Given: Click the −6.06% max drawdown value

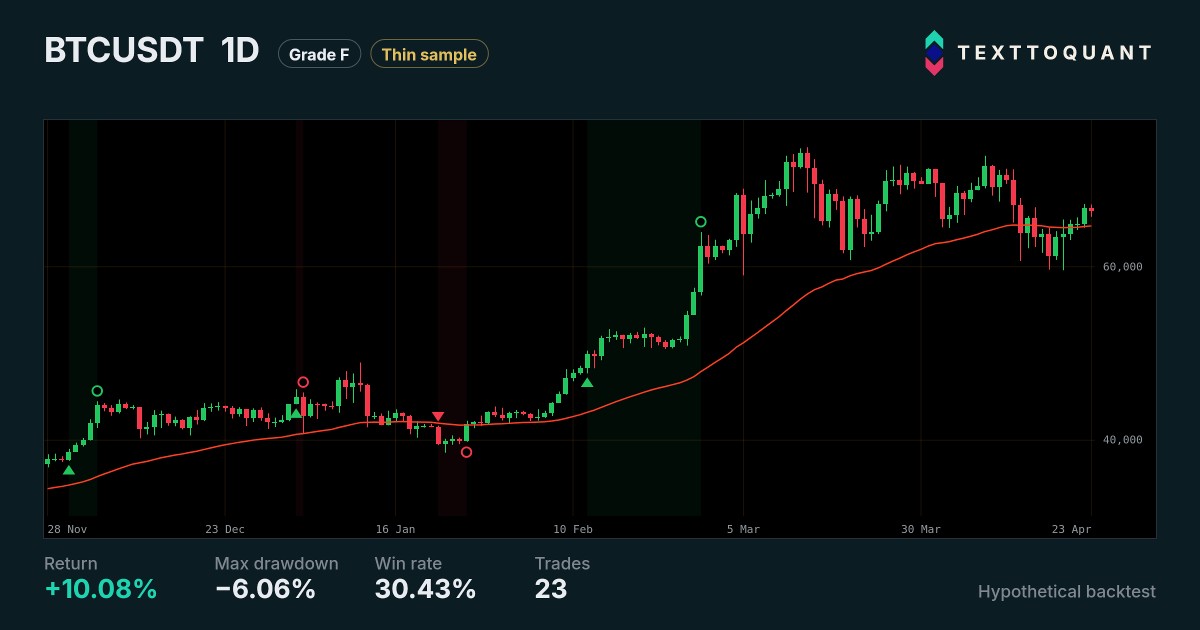Looking at the screenshot, I should click(x=265, y=590).
